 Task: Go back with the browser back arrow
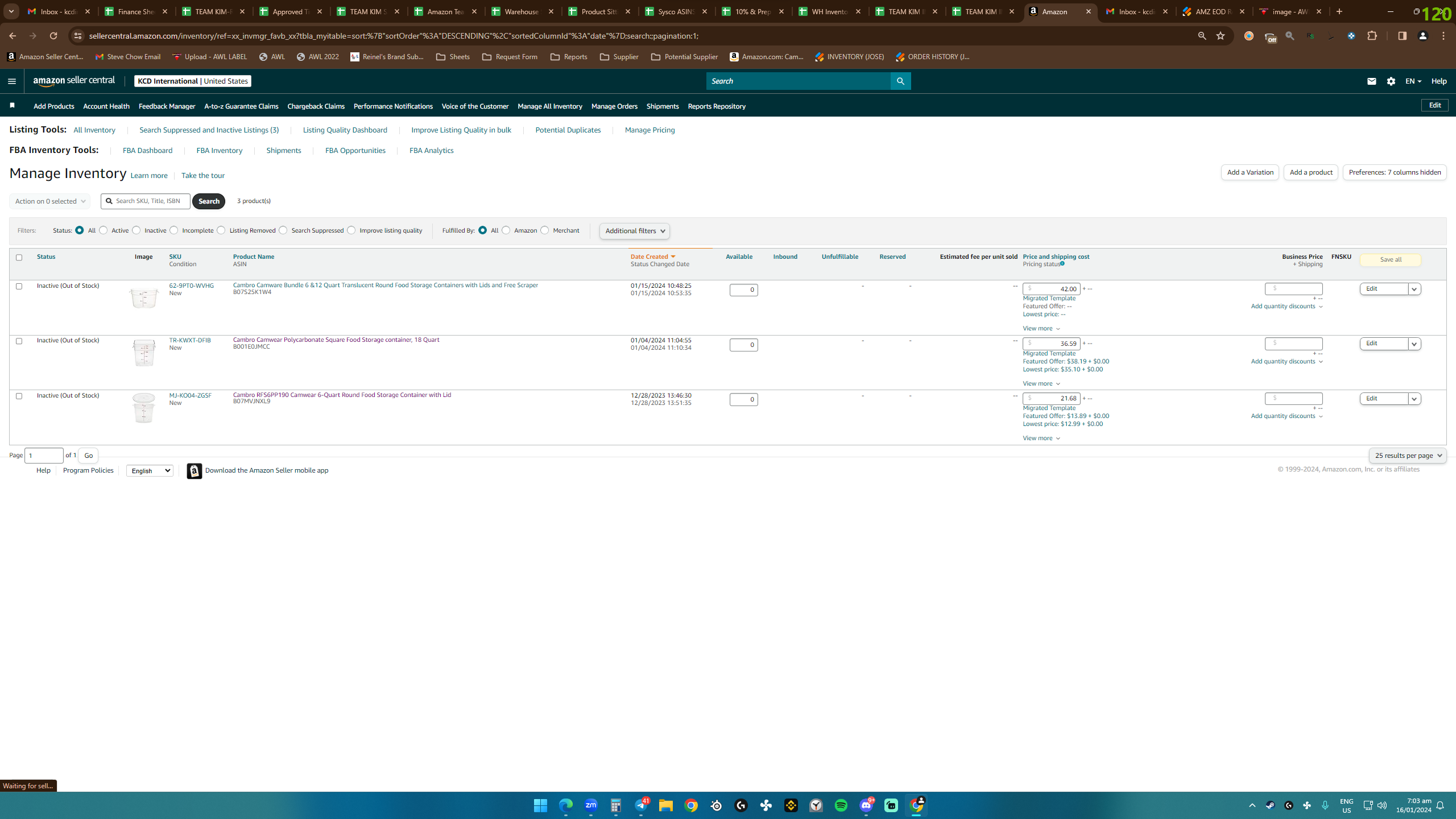12,36
